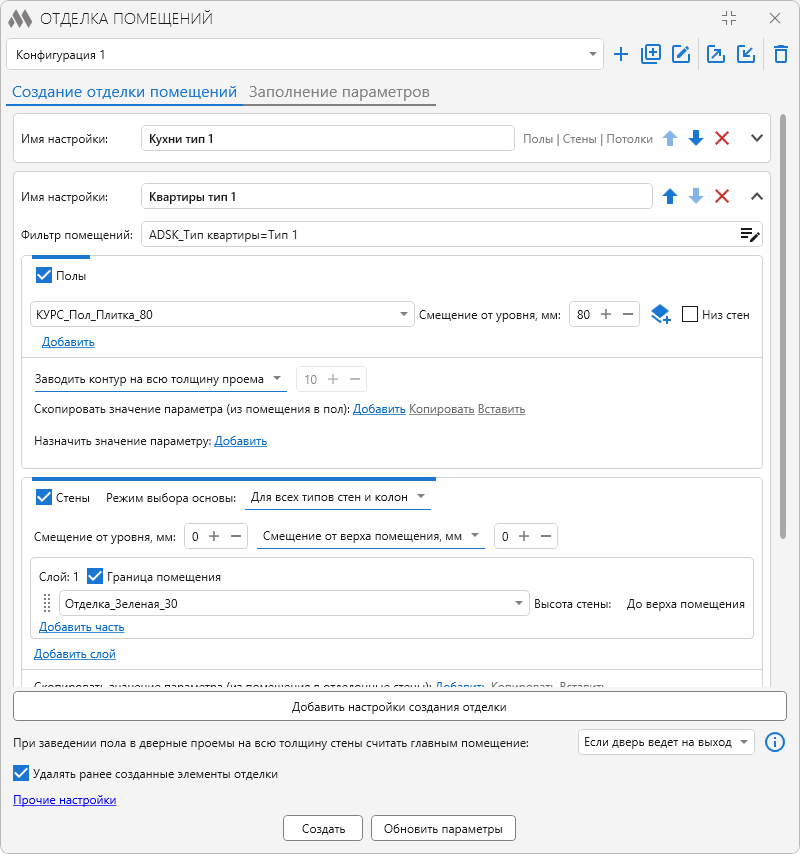
Task: Click the 'Создать' button
Action: tap(323, 828)
